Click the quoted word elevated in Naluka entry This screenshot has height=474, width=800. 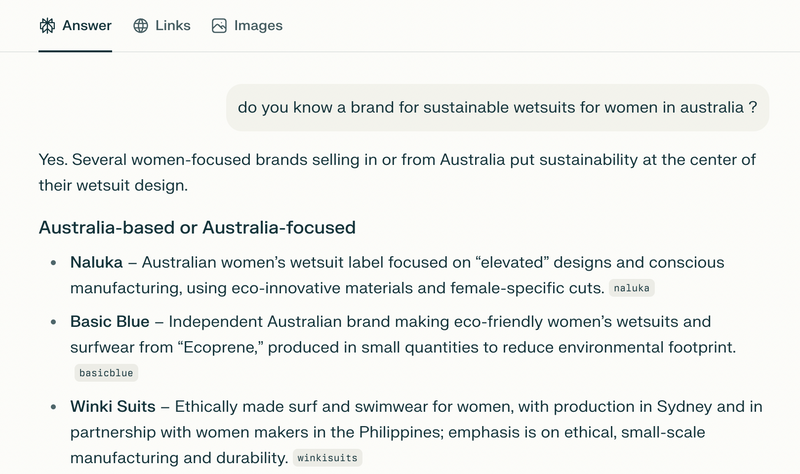(x=512, y=262)
